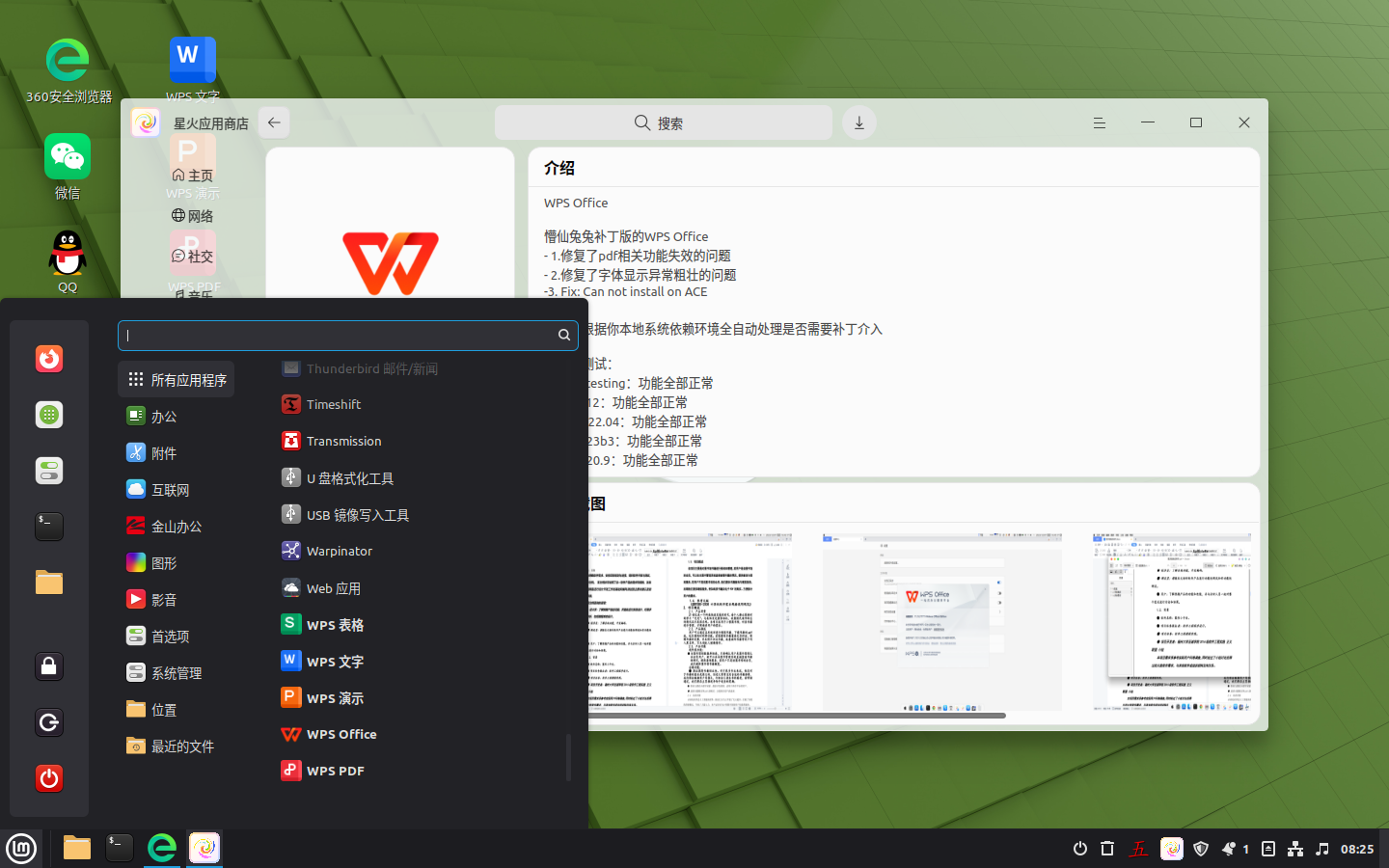Open Timeshift from app list
This screenshot has height=868, width=1389.
(x=421, y=404)
